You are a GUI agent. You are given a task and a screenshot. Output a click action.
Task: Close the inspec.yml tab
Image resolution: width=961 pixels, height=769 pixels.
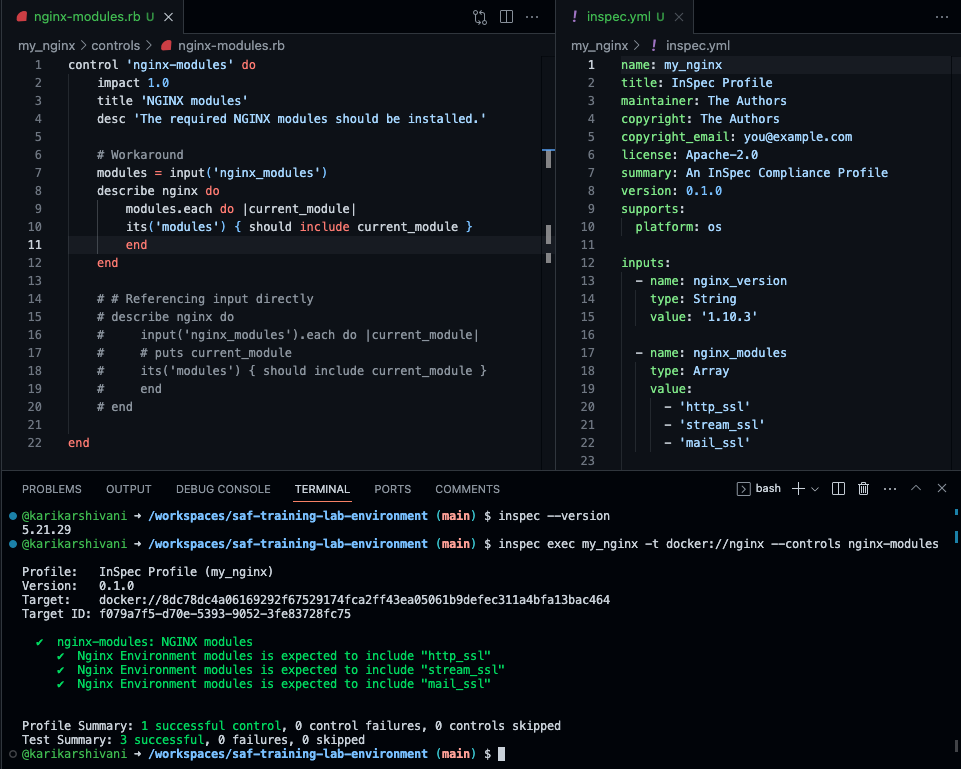pyautogui.click(x=681, y=17)
